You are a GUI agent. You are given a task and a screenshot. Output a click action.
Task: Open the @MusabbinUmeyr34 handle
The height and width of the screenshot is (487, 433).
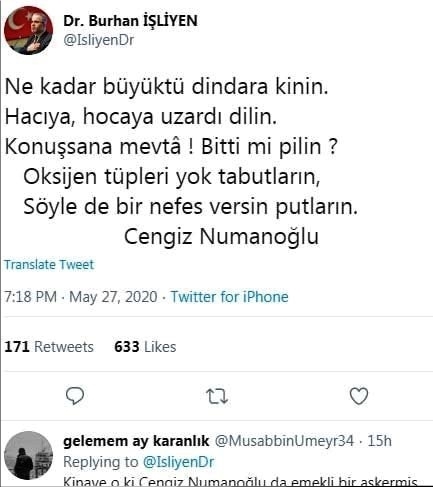(x=284, y=441)
